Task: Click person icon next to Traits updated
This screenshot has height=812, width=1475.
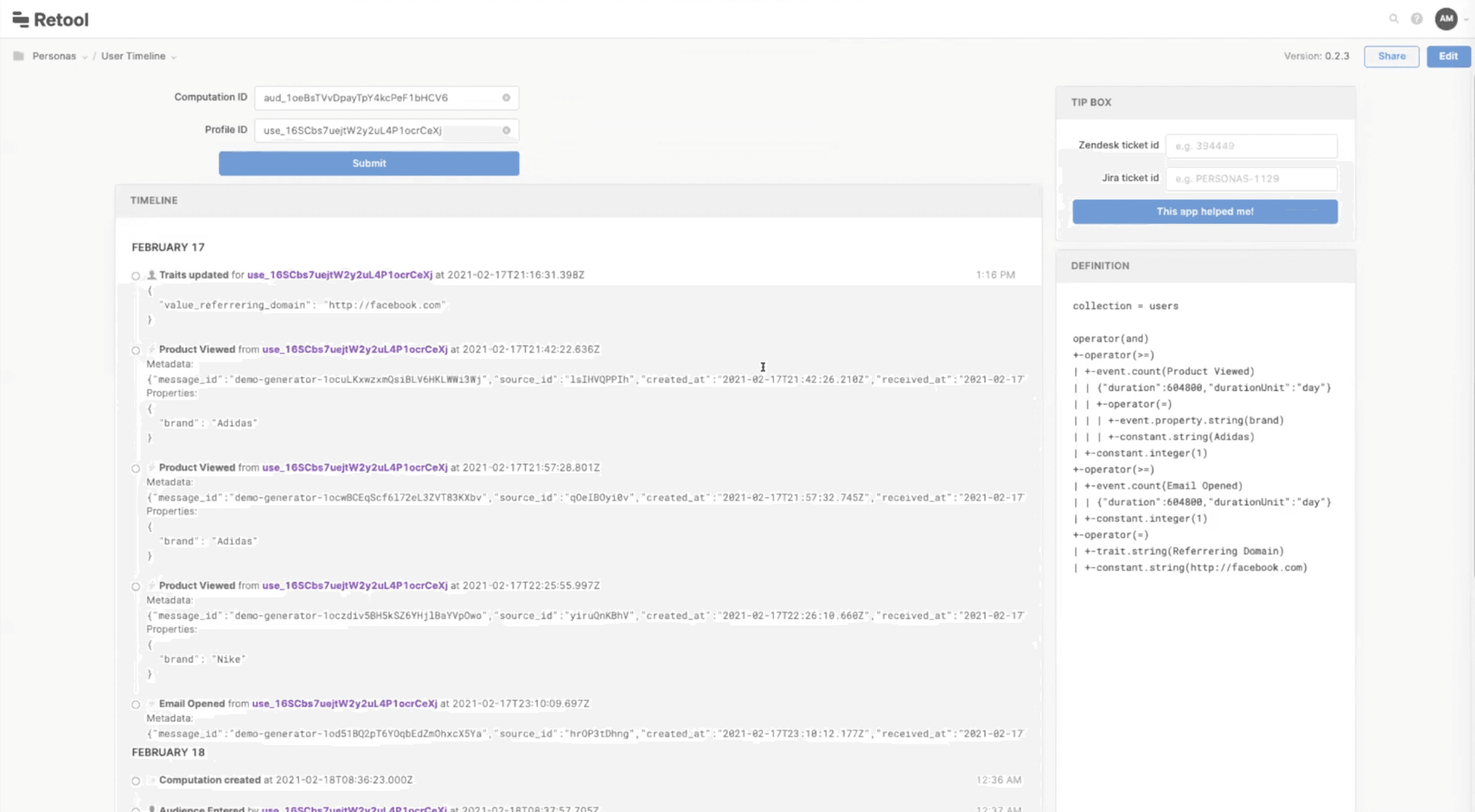Action: click(152, 275)
